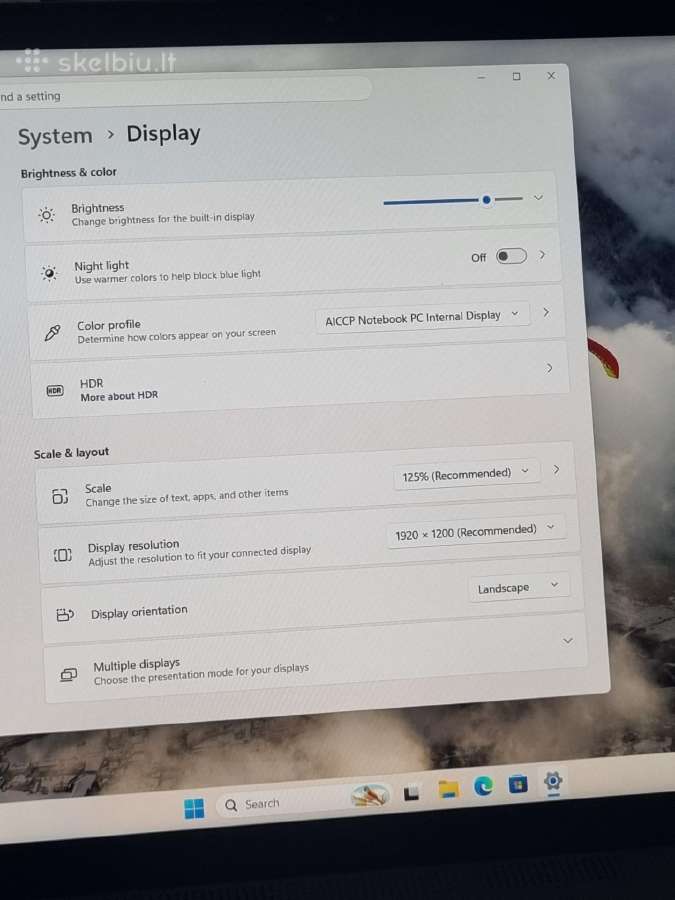Click the Night light 'Off' label

[x=479, y=258]
